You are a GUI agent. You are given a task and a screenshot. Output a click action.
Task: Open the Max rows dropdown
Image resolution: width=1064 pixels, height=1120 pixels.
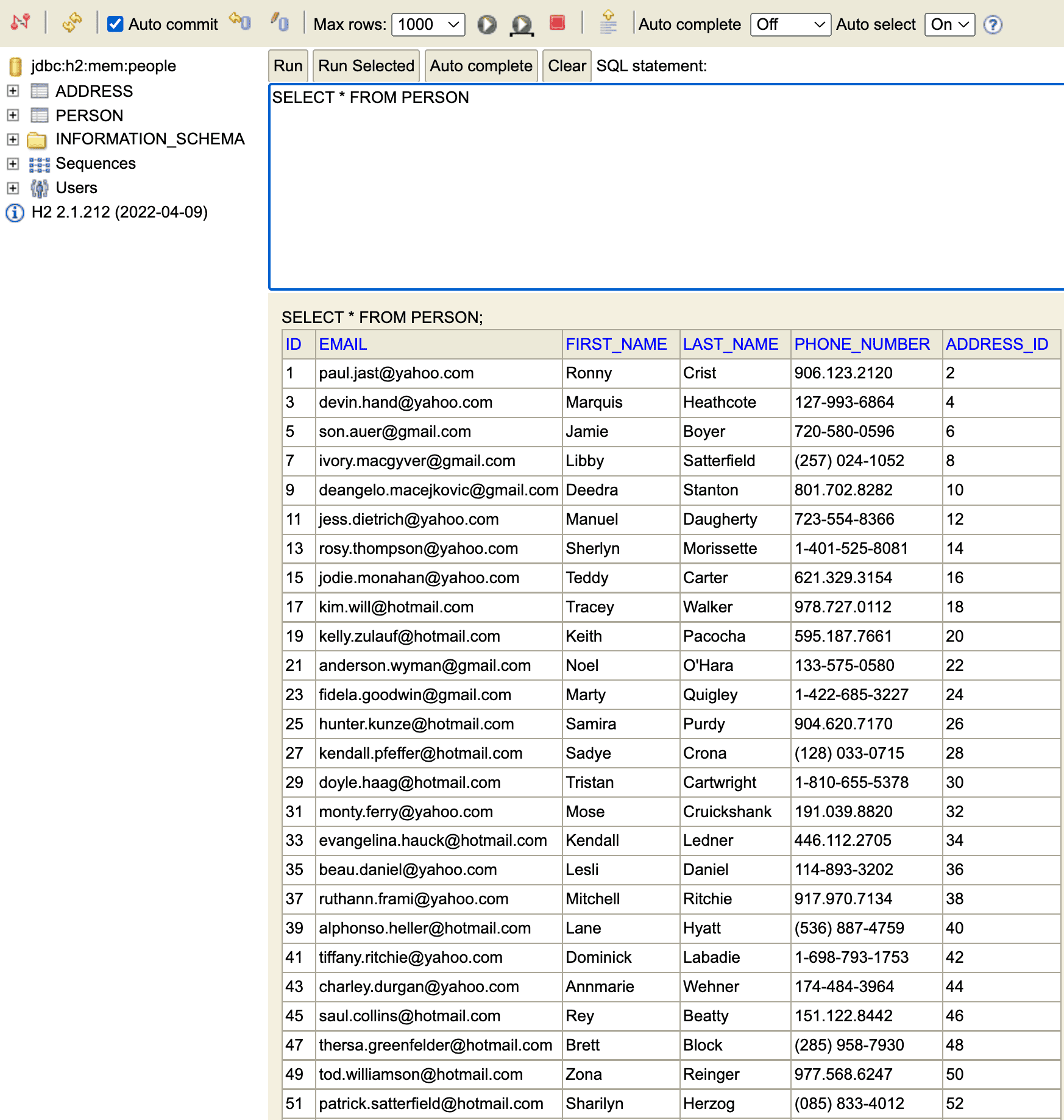tap(428, 24)
